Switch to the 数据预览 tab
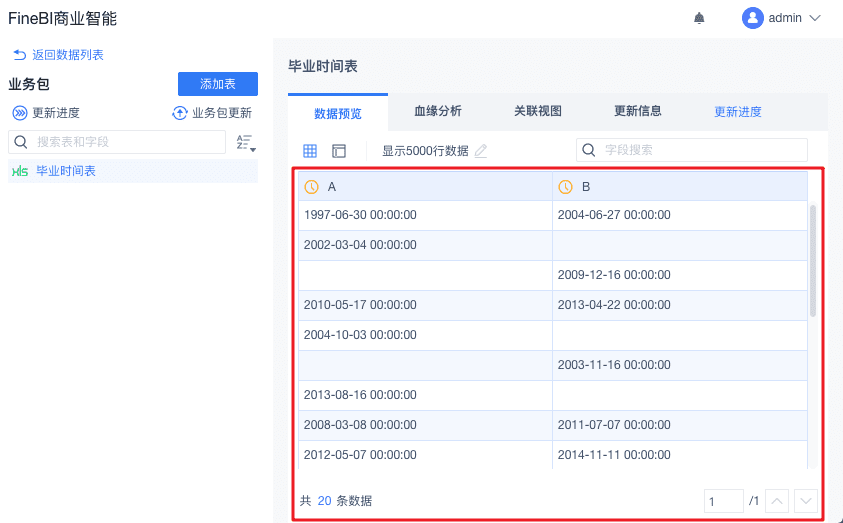This screenshot has width=843, height=523. click(x=338, y=113)
